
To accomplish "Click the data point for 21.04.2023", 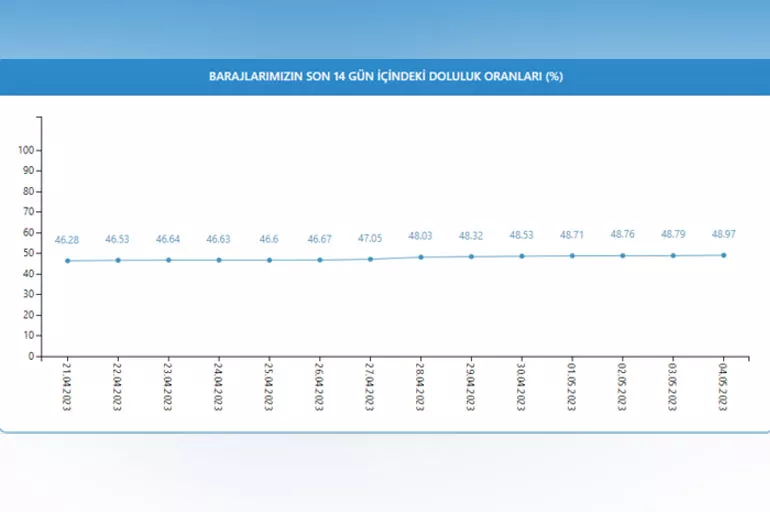I will pos(68,261).
